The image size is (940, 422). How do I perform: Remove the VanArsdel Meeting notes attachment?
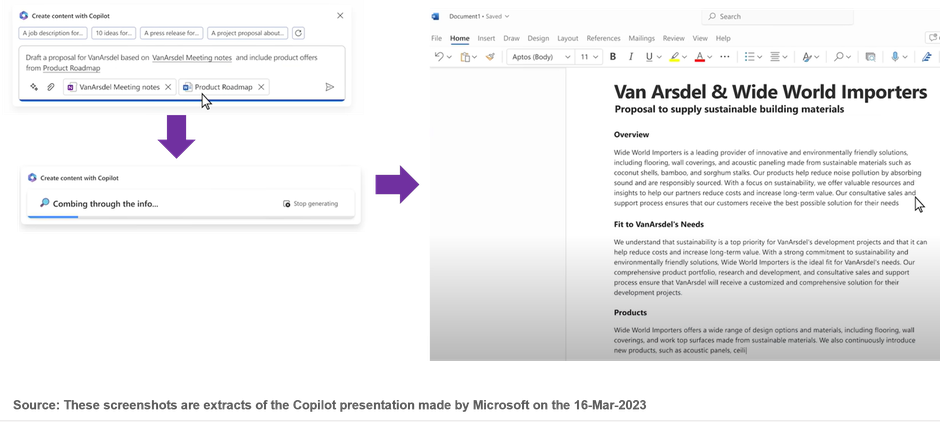click(168, 87)
